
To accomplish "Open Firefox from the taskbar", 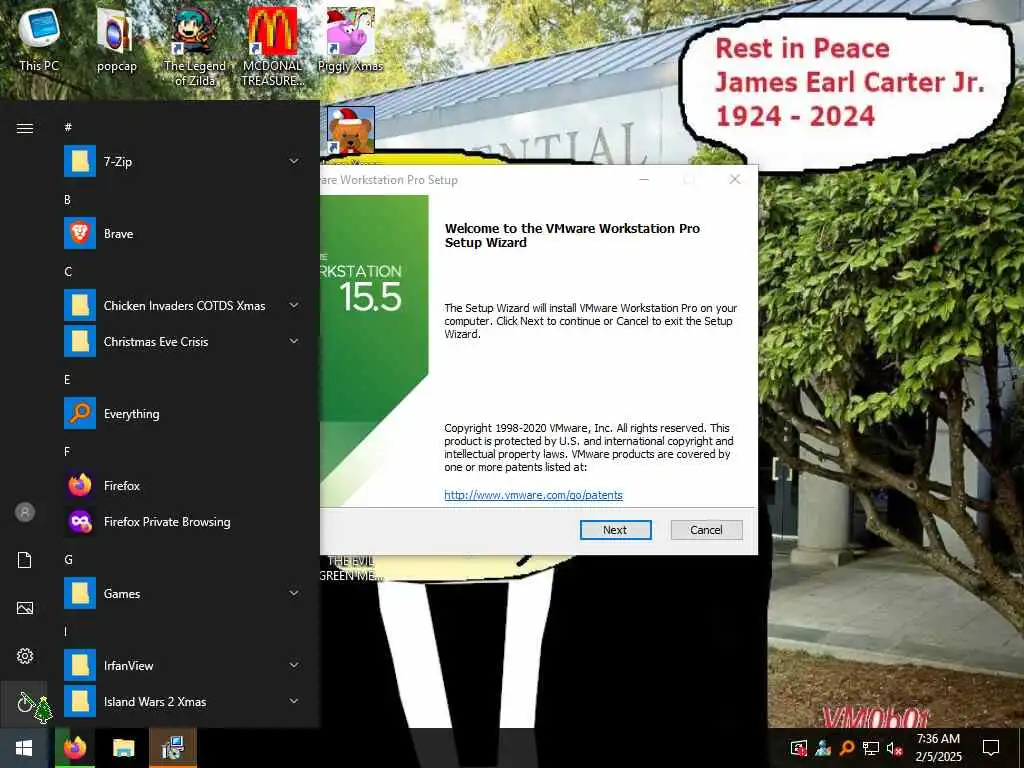I will point(74,748).
